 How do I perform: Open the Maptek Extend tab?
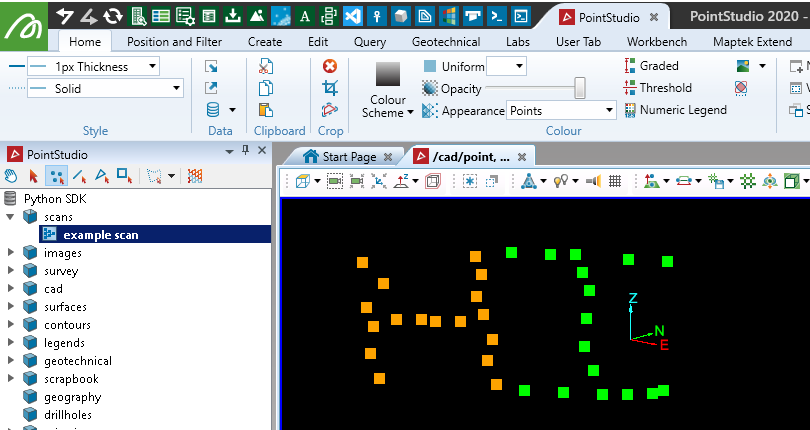[x=752, y=41]
